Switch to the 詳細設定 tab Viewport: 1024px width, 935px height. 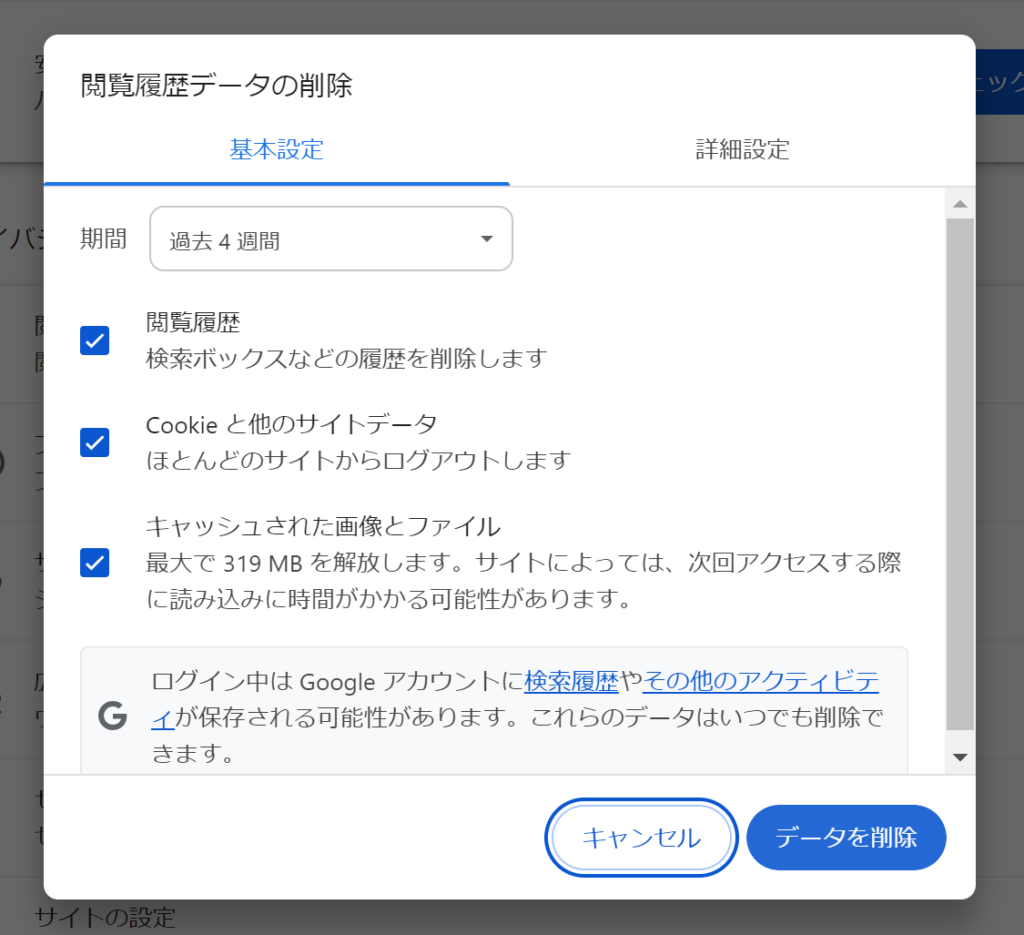coord(743,150)
